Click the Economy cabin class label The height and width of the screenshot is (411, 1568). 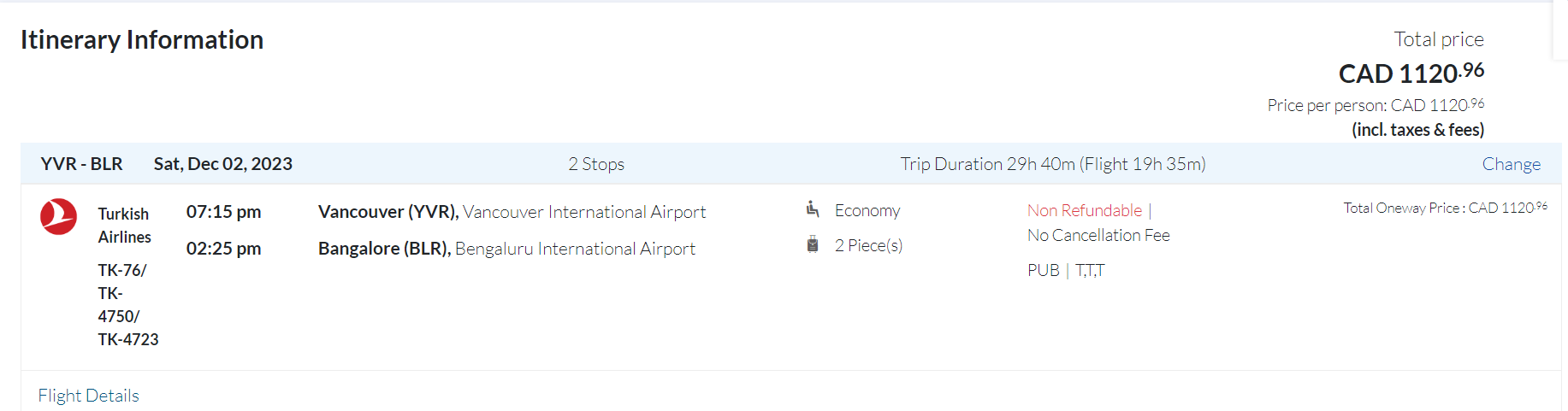pos(867,211)
